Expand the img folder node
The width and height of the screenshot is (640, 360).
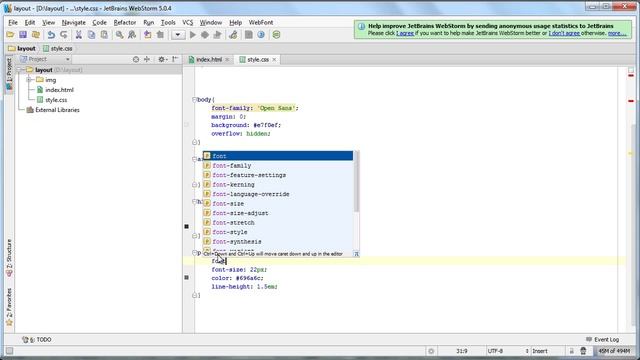click(x=29, y=80)
